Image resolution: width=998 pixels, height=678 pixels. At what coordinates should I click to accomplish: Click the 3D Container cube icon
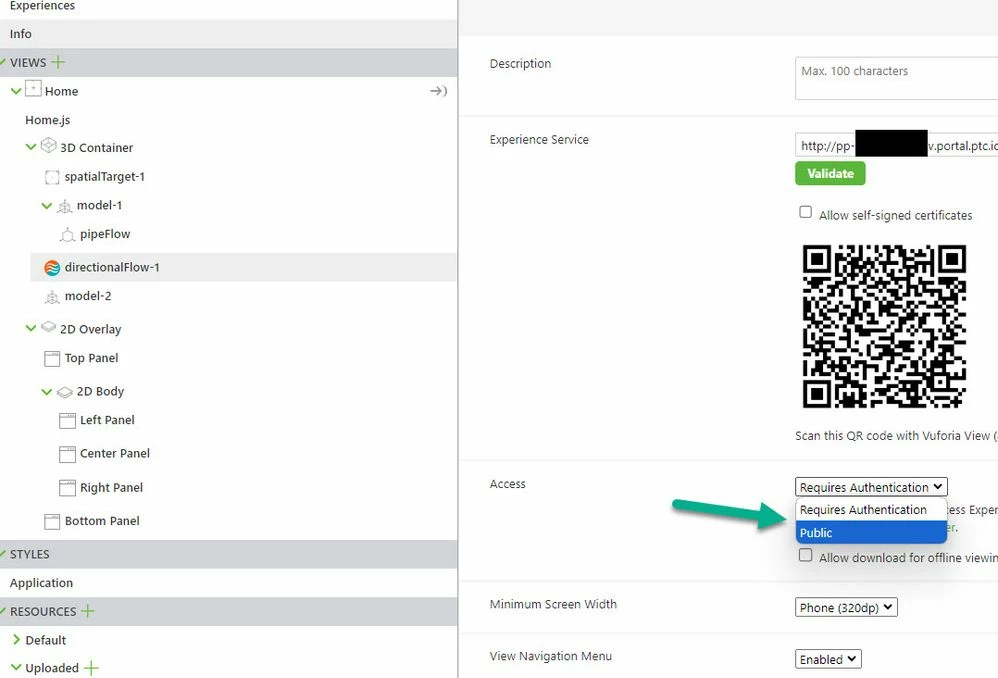coord(48,145)
